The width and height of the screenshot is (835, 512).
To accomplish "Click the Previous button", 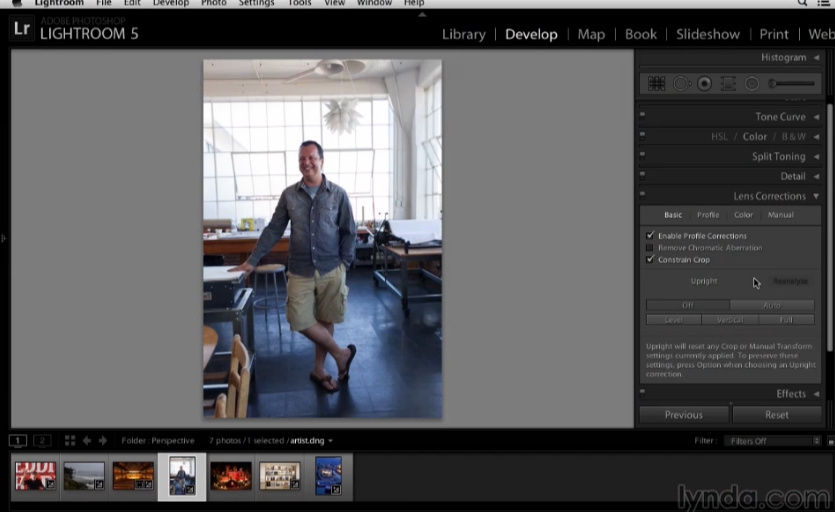I will 684,415.
